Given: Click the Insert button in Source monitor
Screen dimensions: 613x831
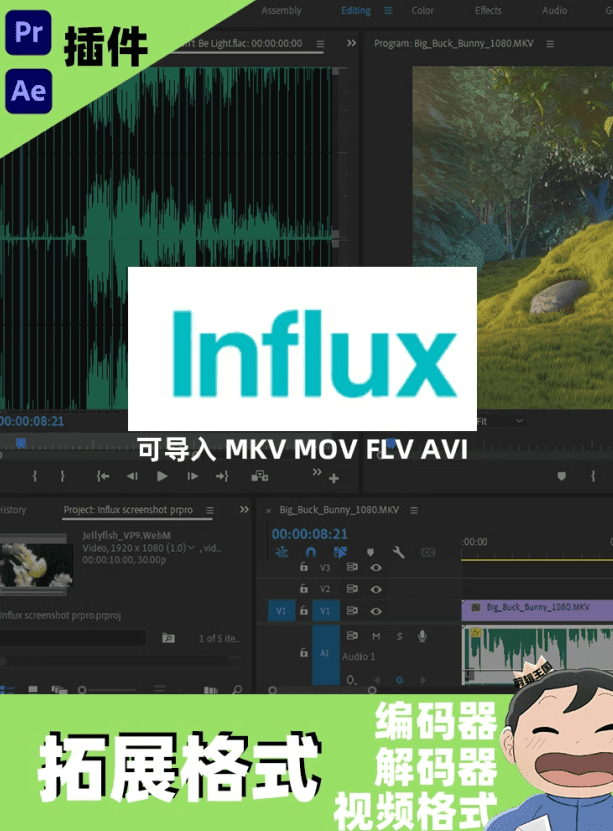Looking at the screenshot, I should (260, 476).
